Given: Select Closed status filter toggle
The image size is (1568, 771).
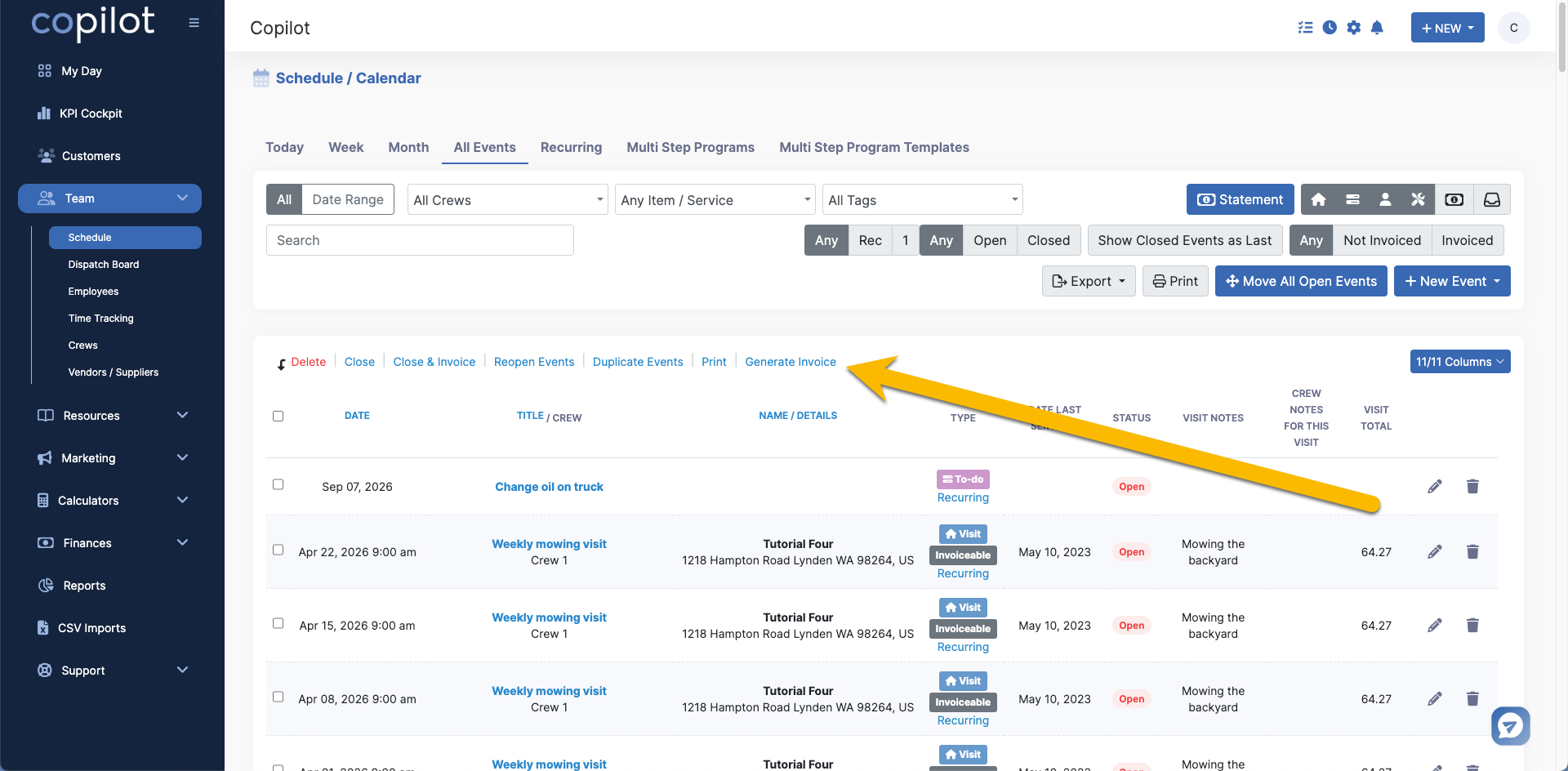Looking at the screenshot, I should (1049, 240).
